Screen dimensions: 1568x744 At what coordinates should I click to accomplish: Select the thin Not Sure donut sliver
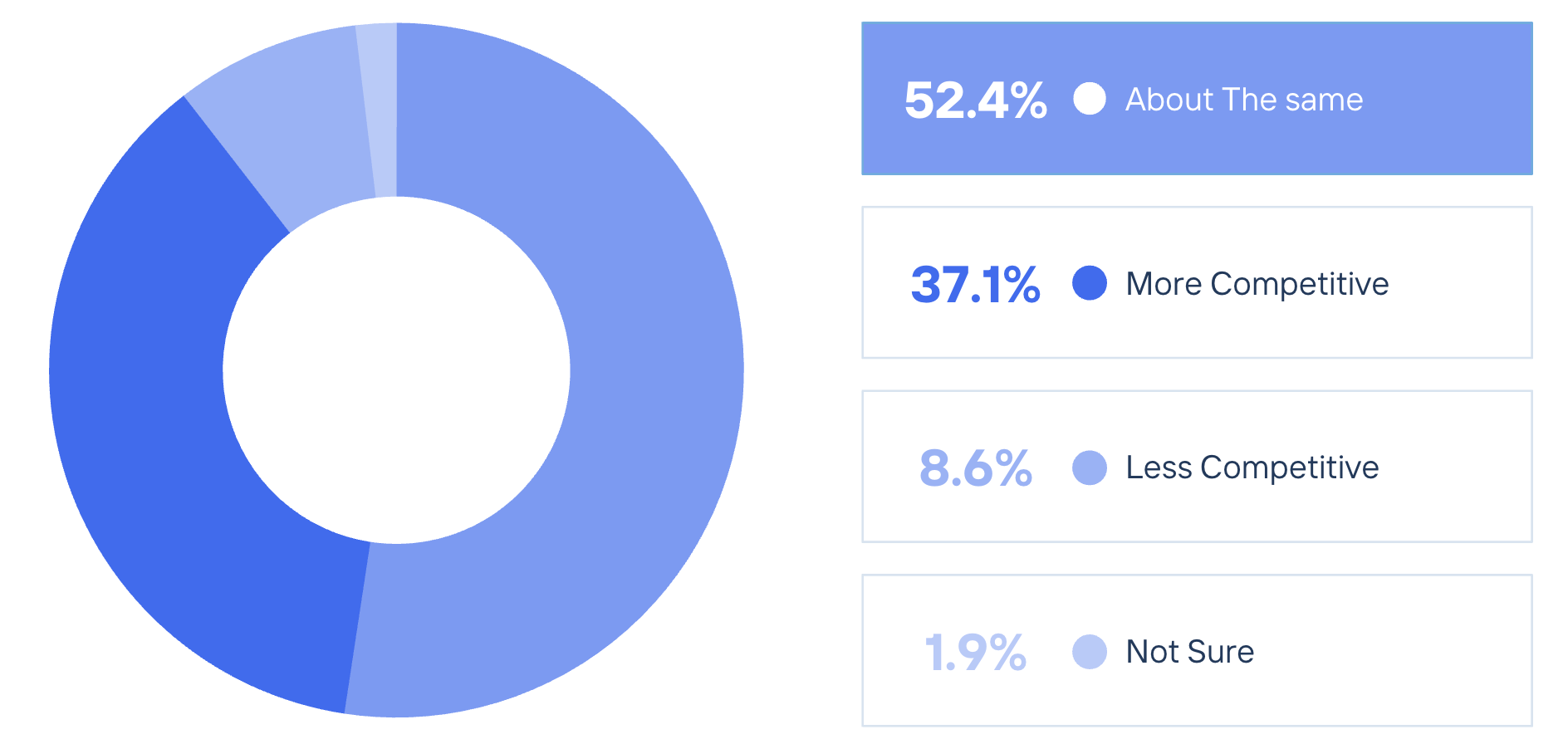click(x=379, y=108)
